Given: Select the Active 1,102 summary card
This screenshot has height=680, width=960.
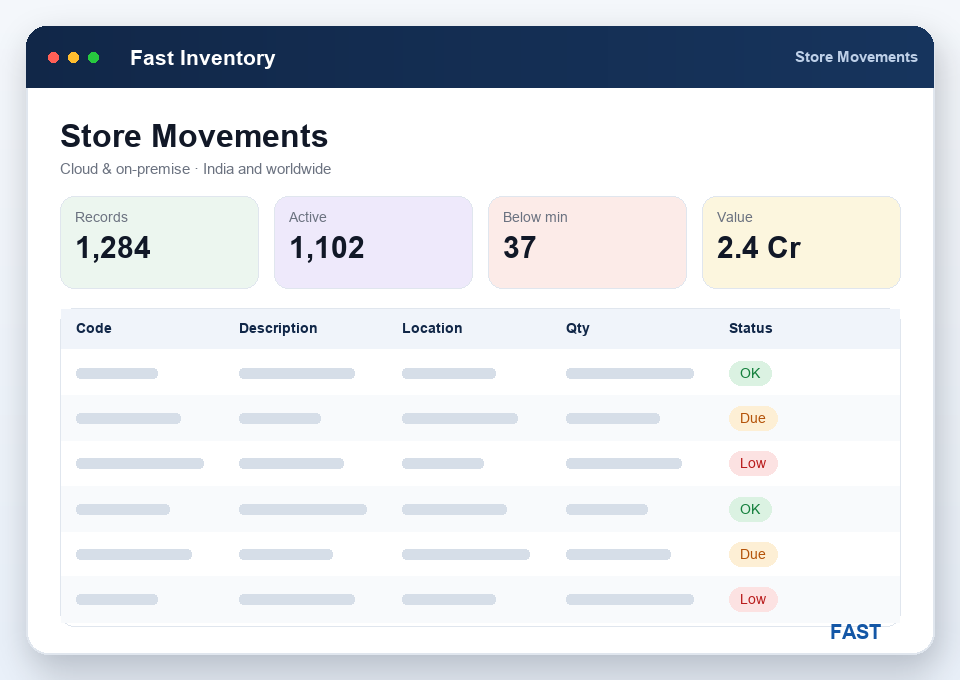Looking at the screenshot, I should (x=373, y=242).
